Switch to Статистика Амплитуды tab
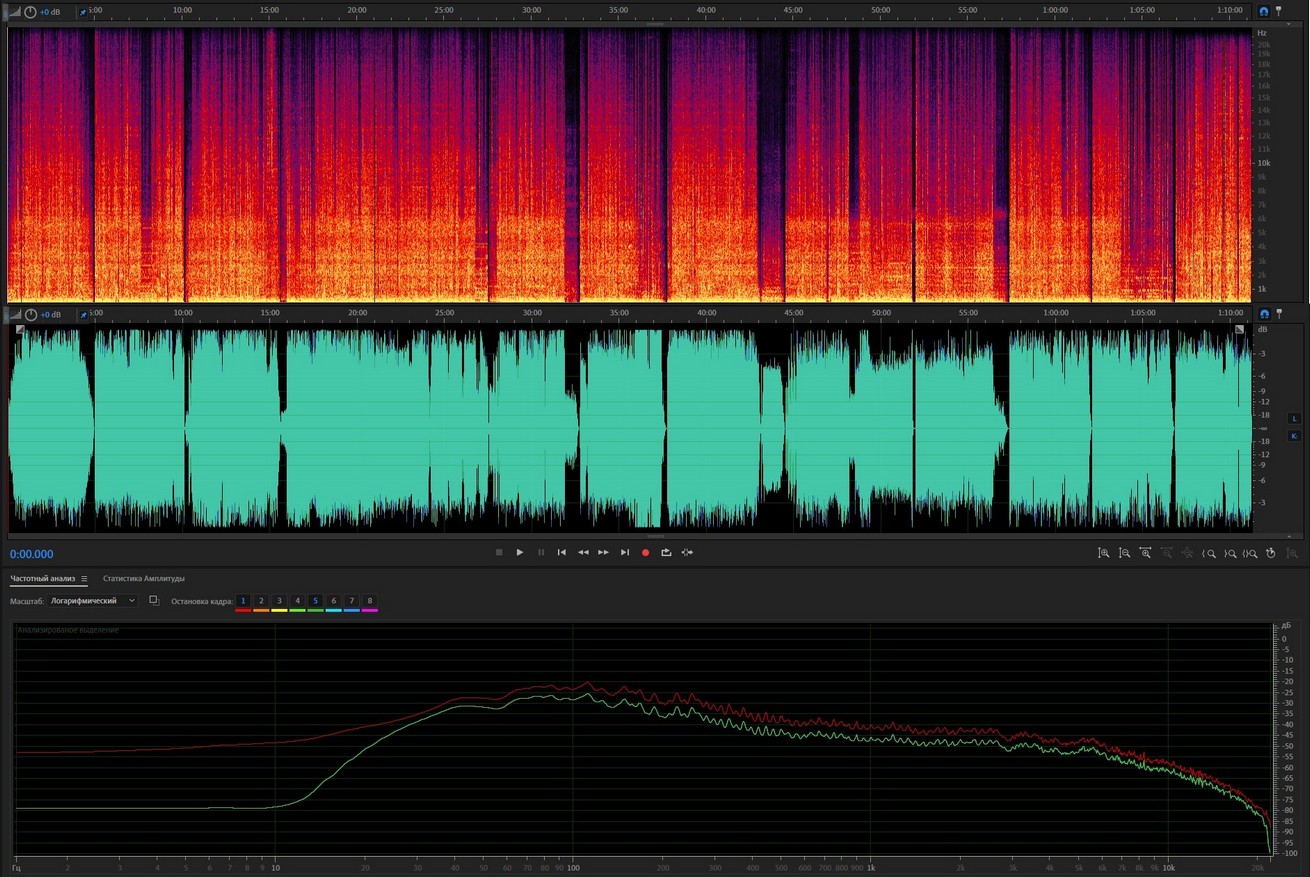The image size is (1310, 877). click(x=144, y=579)
